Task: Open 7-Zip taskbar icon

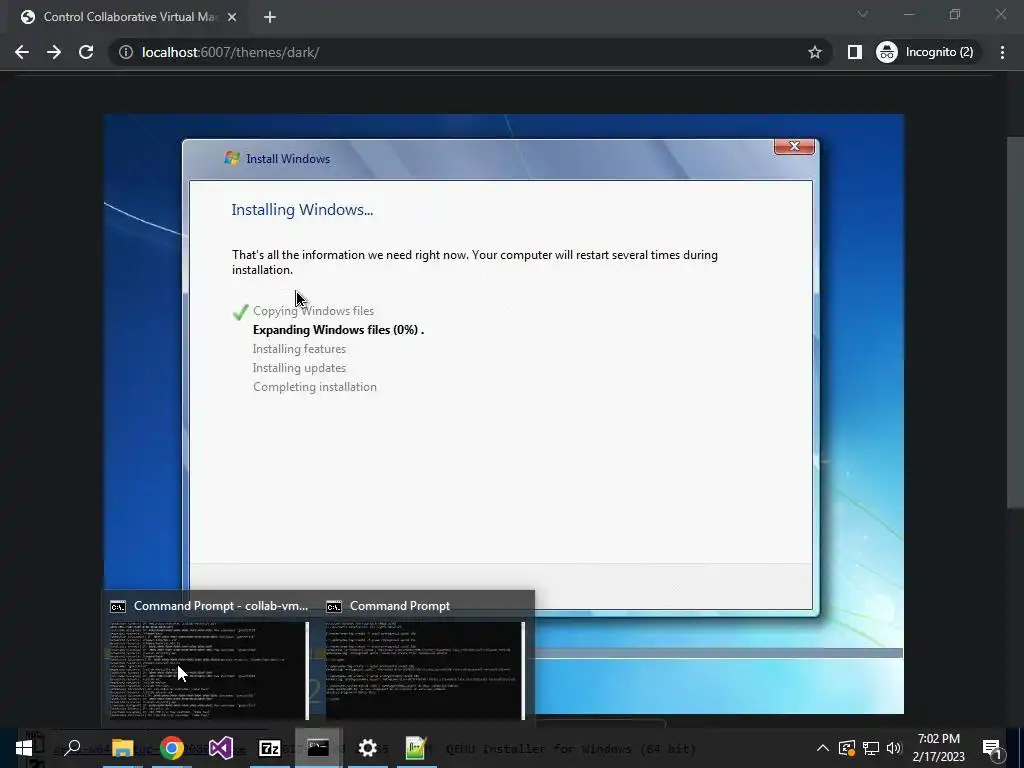Action: (270, 748)
